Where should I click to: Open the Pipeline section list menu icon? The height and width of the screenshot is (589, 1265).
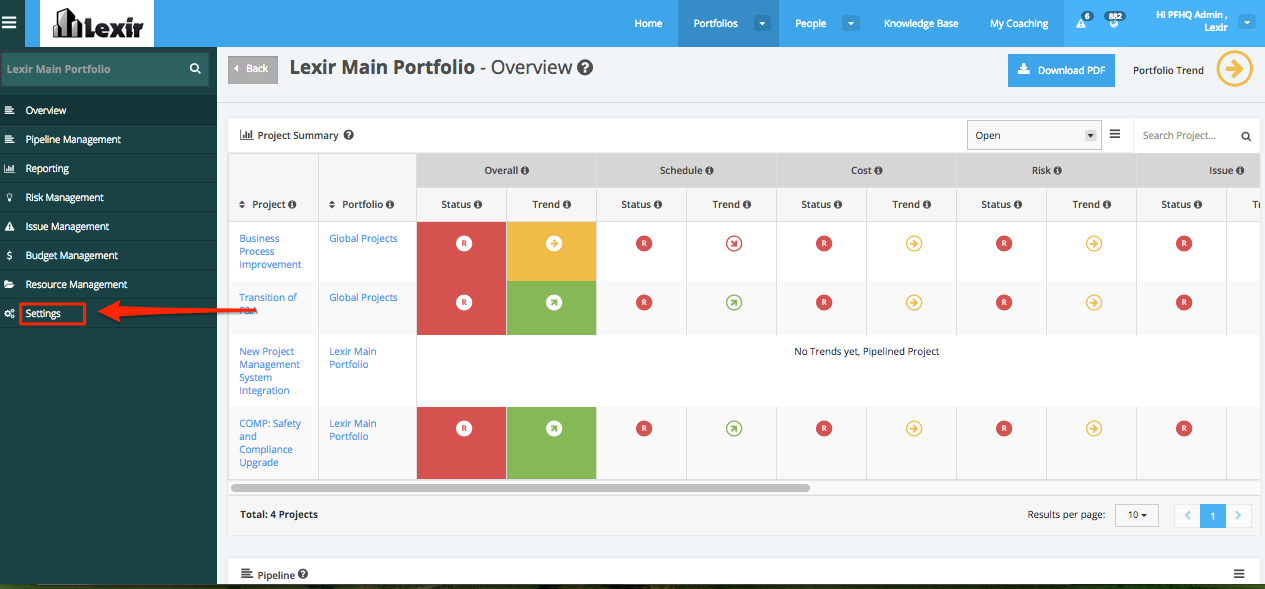[x=1239, y=574]
